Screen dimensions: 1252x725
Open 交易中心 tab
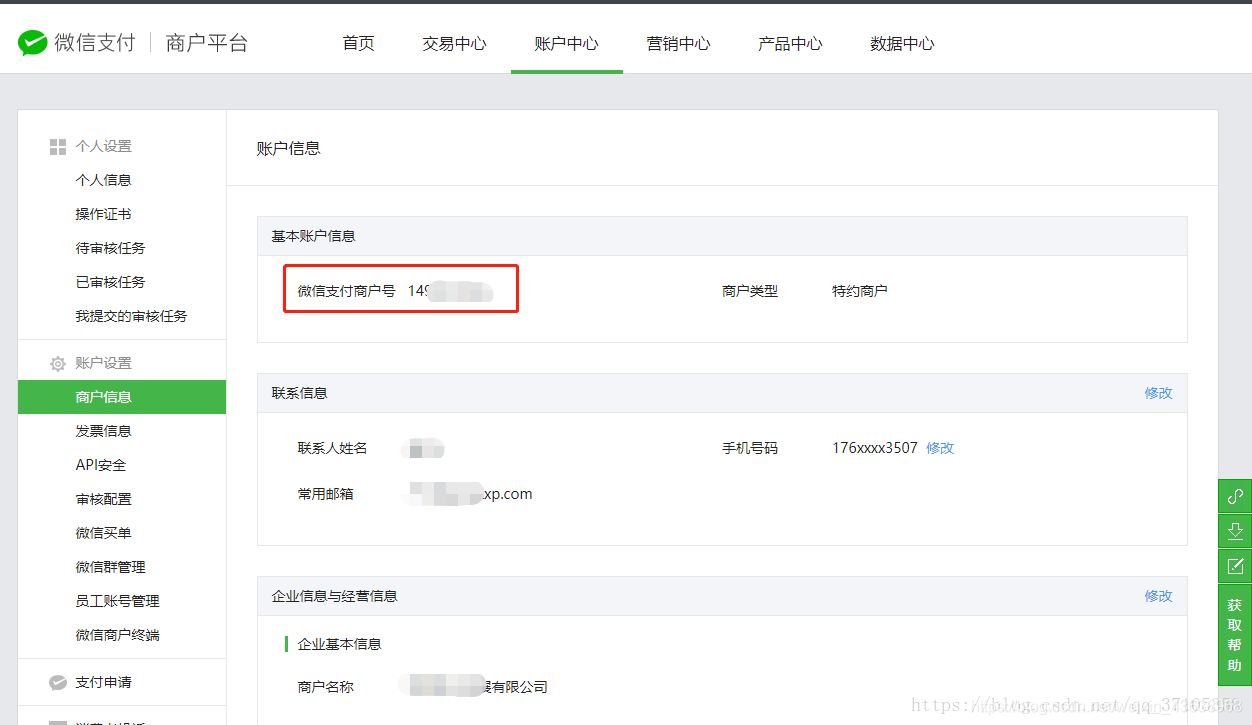tap(454, 43)
